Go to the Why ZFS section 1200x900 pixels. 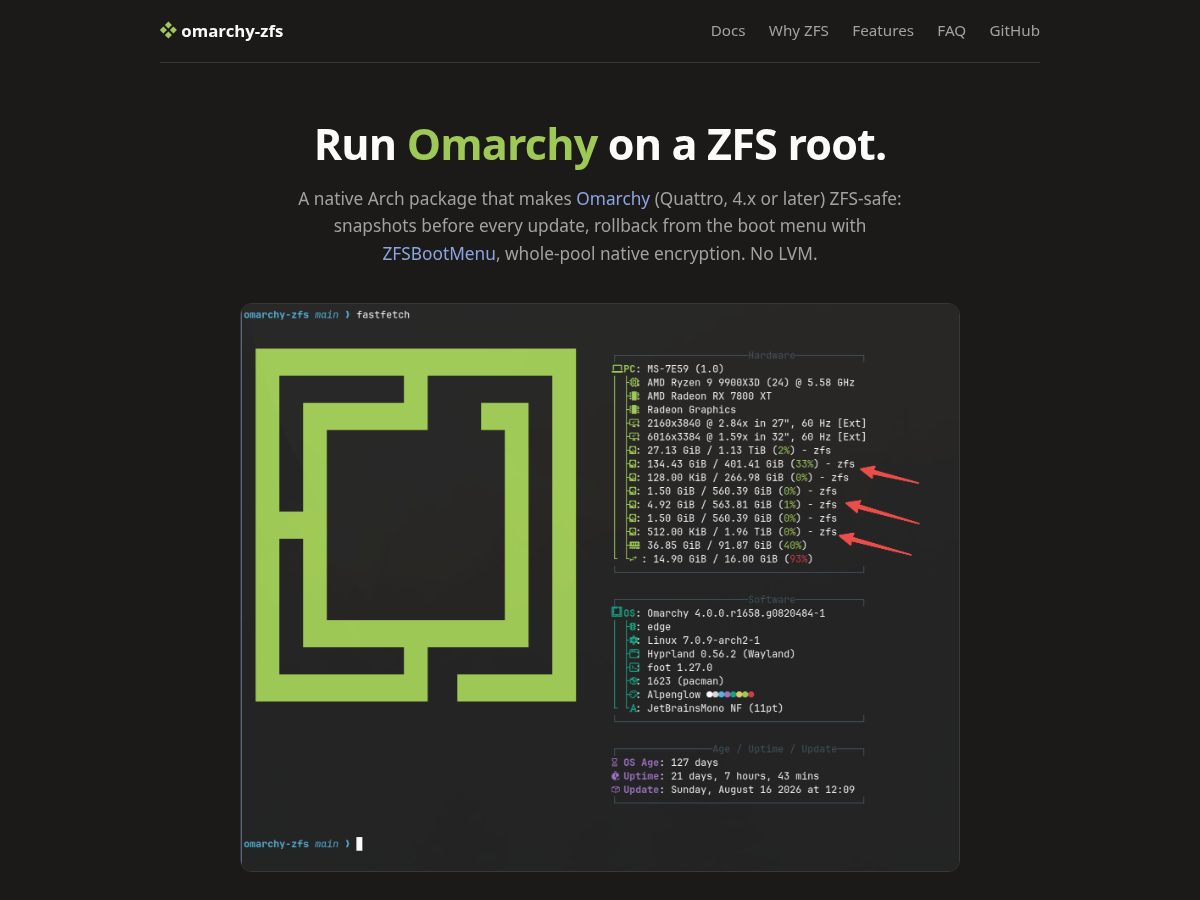pyautogui.click(x=799, y=31)
